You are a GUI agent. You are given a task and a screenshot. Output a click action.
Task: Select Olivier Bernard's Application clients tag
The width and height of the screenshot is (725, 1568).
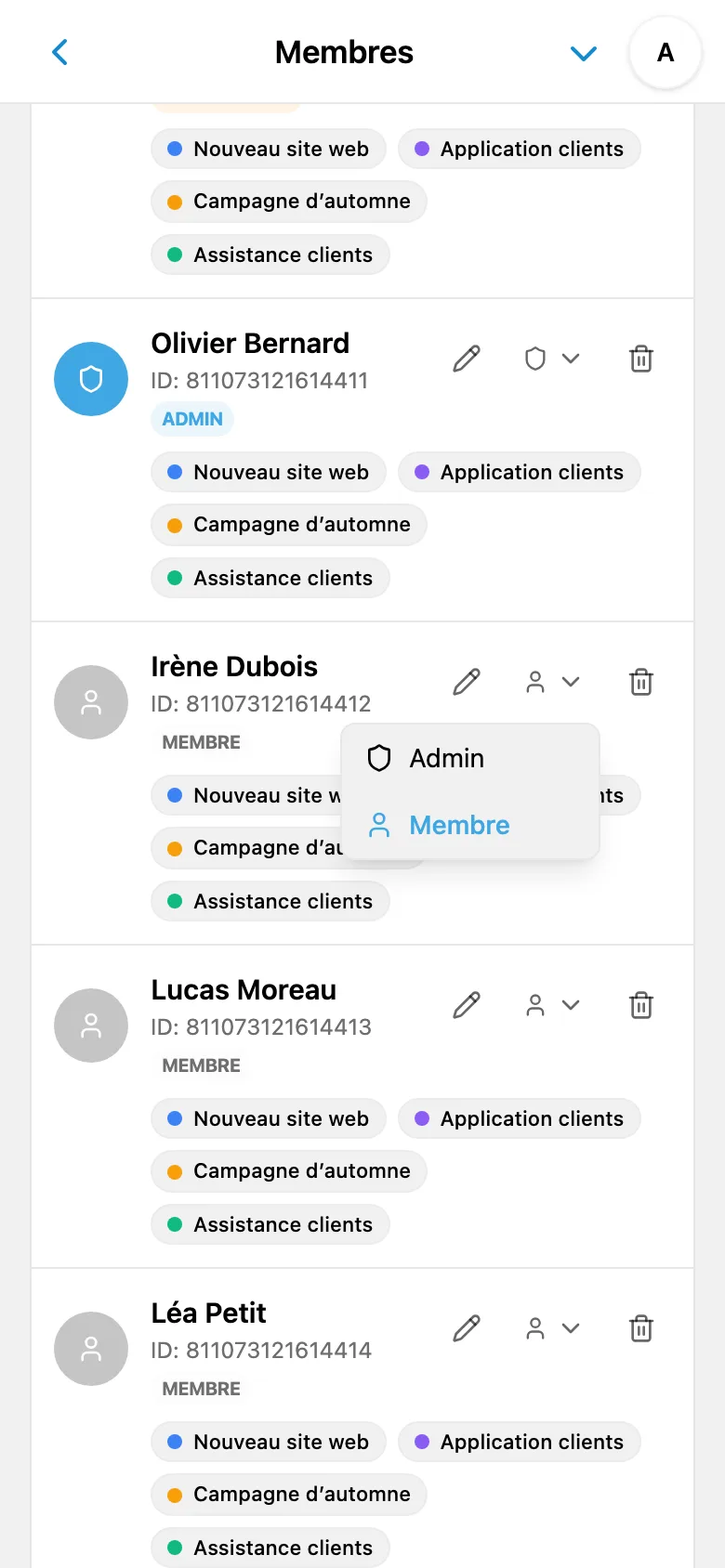[520, 472]
